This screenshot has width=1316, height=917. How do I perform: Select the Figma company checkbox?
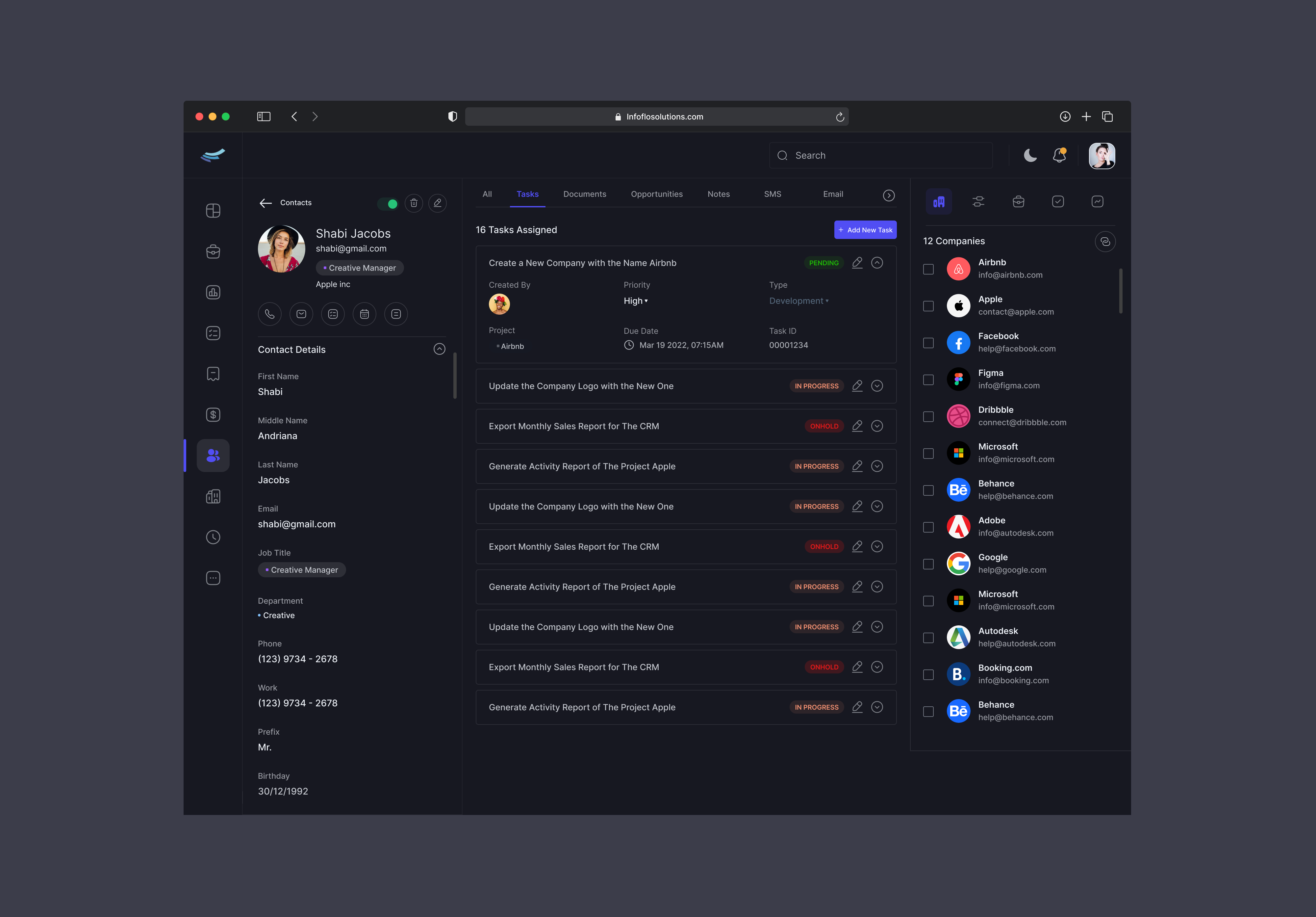(x=928, y=380)
